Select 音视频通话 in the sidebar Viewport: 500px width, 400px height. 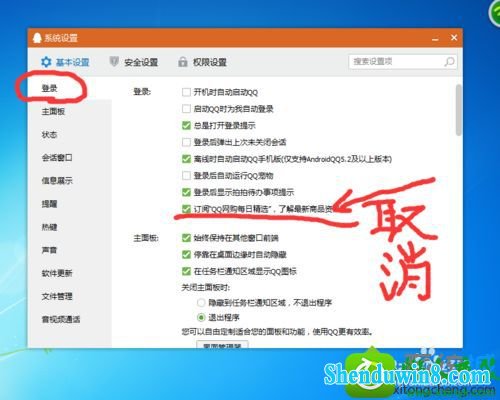click(61, 319)
